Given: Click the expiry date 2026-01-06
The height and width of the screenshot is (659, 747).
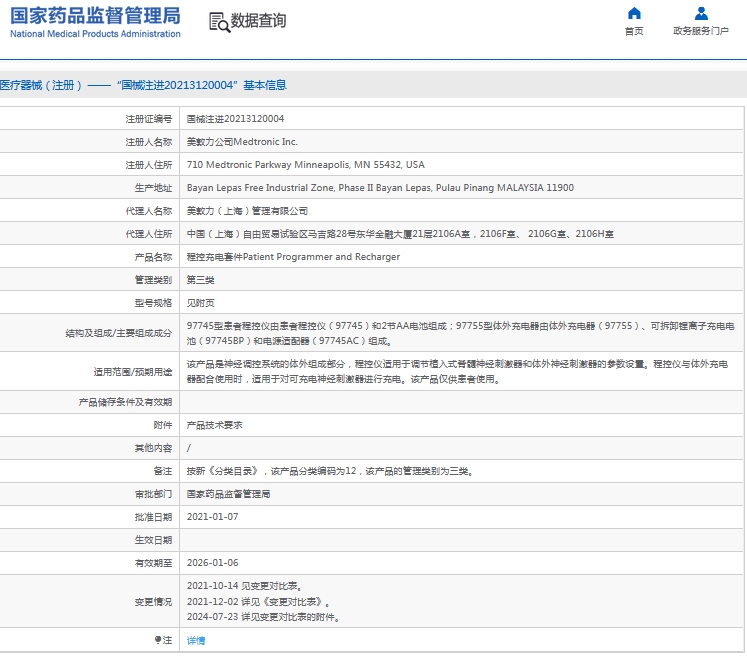Looking at the screenshot, I should [x=212, y=563].
